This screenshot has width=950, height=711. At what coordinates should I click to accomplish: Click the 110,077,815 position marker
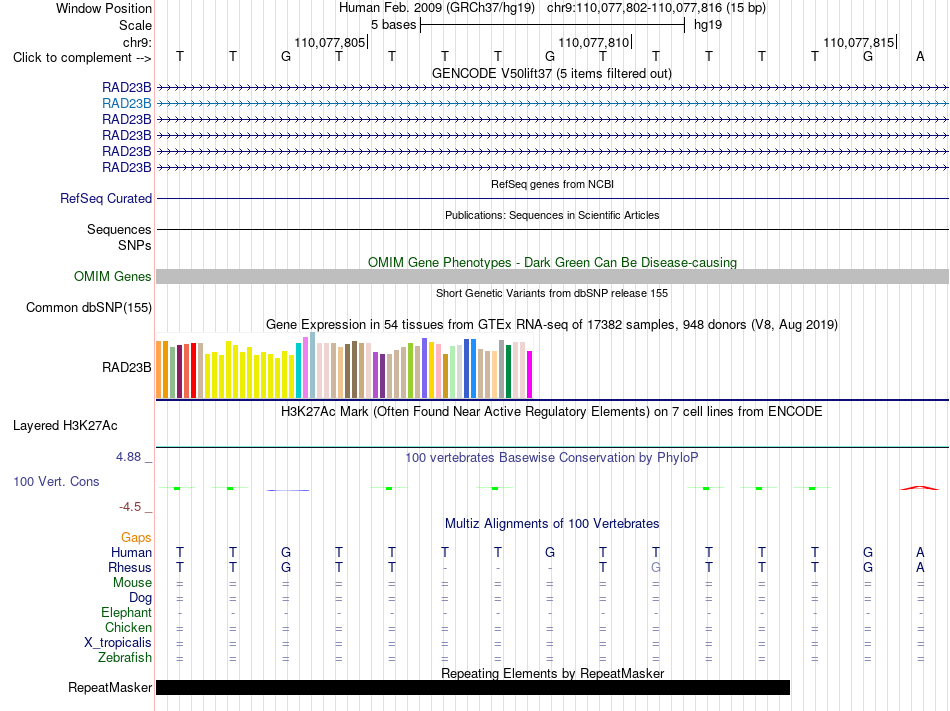click(859, 42)
